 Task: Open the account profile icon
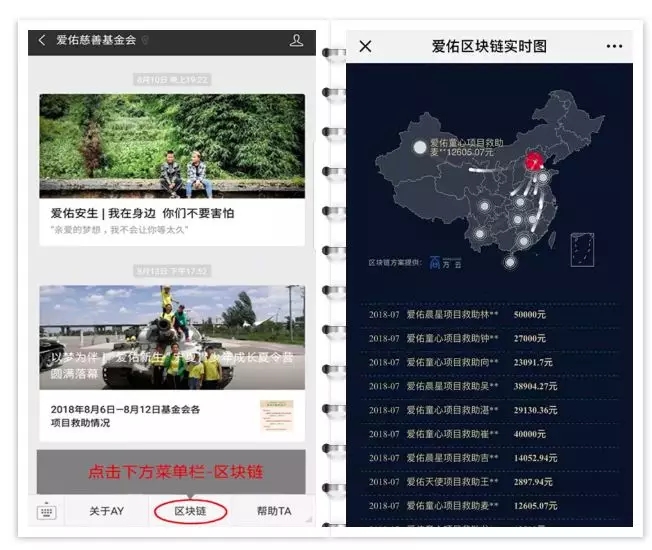[296, 40]
